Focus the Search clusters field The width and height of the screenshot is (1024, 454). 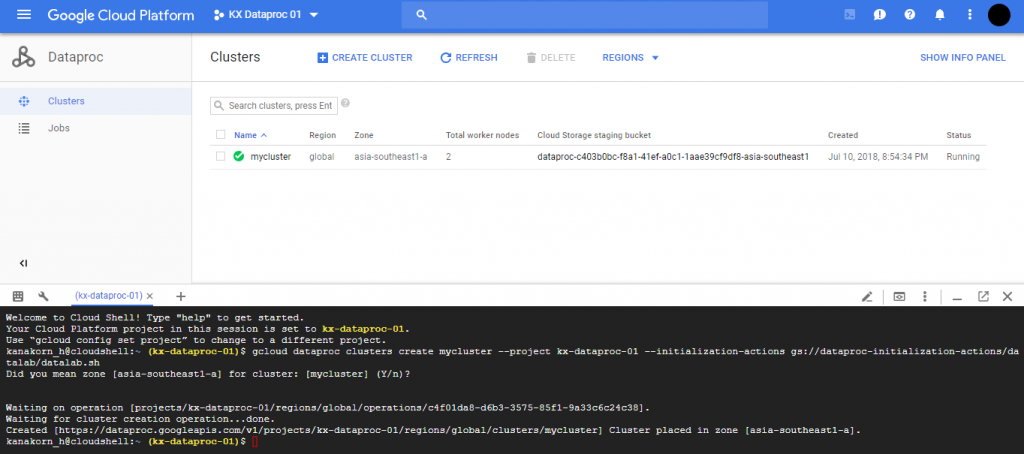pos(274,106)
